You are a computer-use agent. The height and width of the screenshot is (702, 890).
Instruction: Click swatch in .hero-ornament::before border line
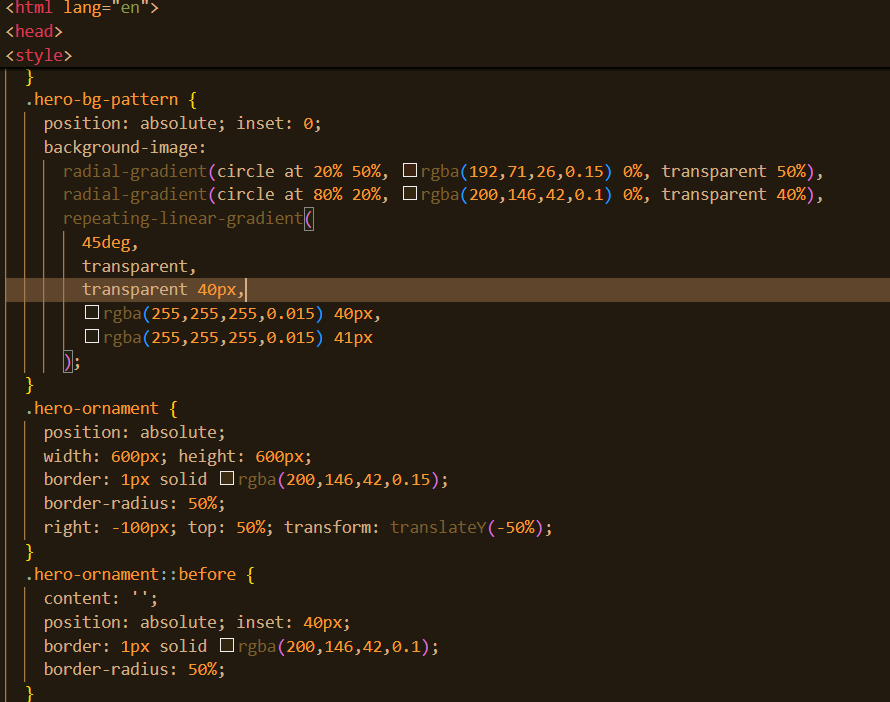[x=227, y=645]
